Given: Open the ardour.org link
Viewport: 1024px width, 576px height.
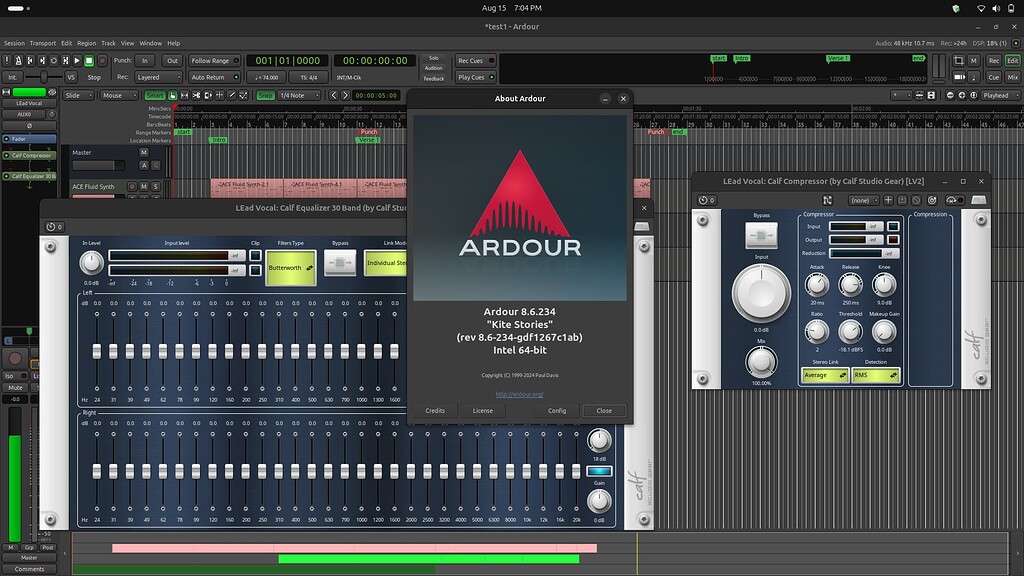Looking at the screenshot, I should pyautogui.click(x=519, y=394).
